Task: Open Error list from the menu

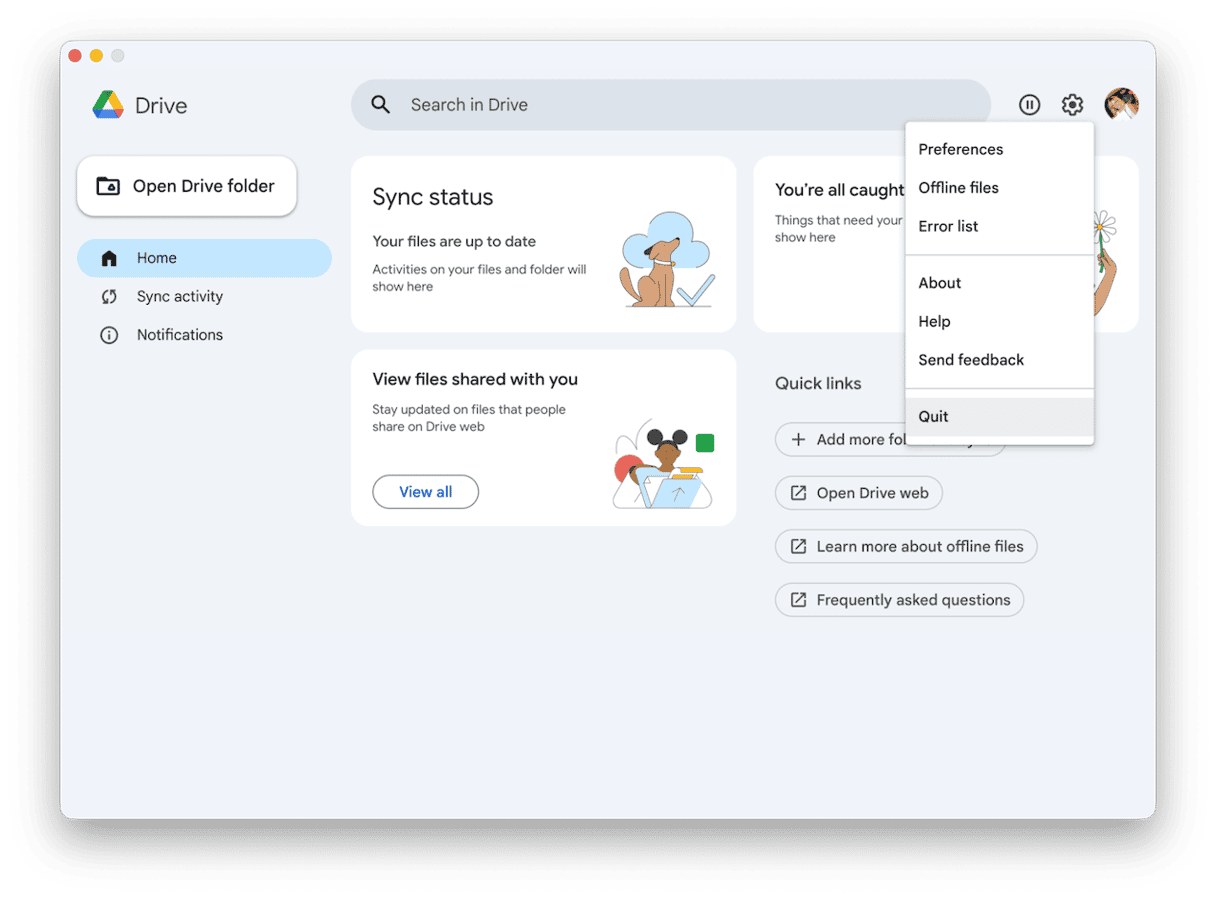Action: click(948, 226)
